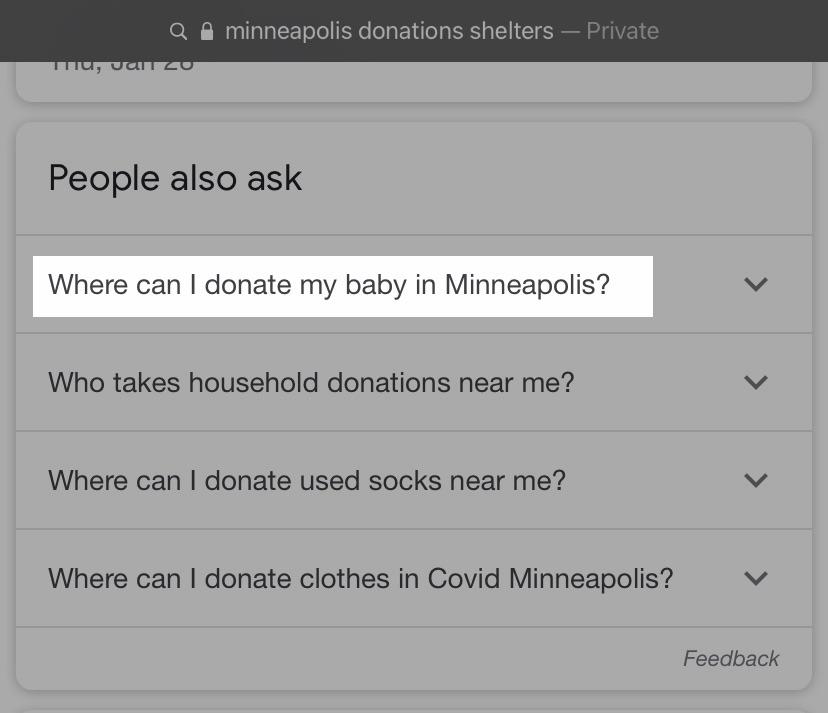This screenshot has width=828, height=713.
Task: Click the magnifying glass search icon
Action: pos(179,31)
